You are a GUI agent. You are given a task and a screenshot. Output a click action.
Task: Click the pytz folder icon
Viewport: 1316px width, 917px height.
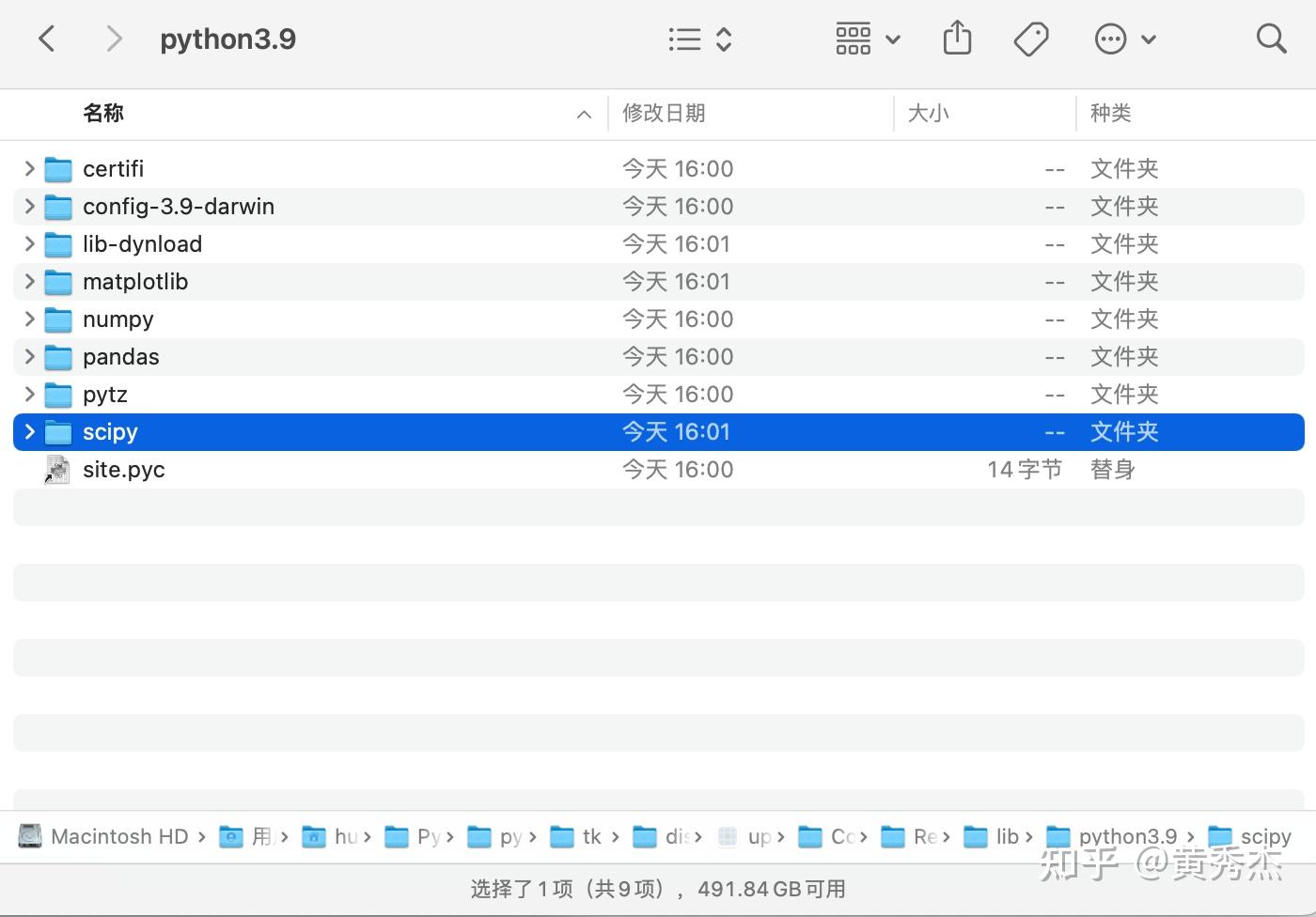[58, 395]
